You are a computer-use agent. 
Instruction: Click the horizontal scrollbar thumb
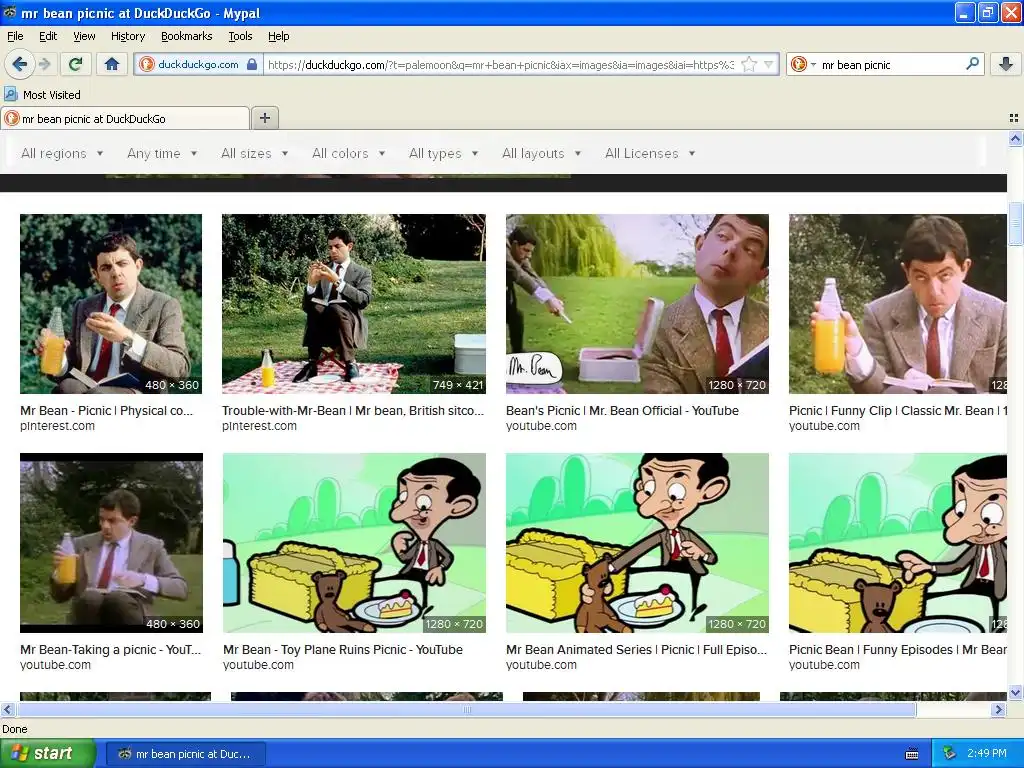pos(466,709)
